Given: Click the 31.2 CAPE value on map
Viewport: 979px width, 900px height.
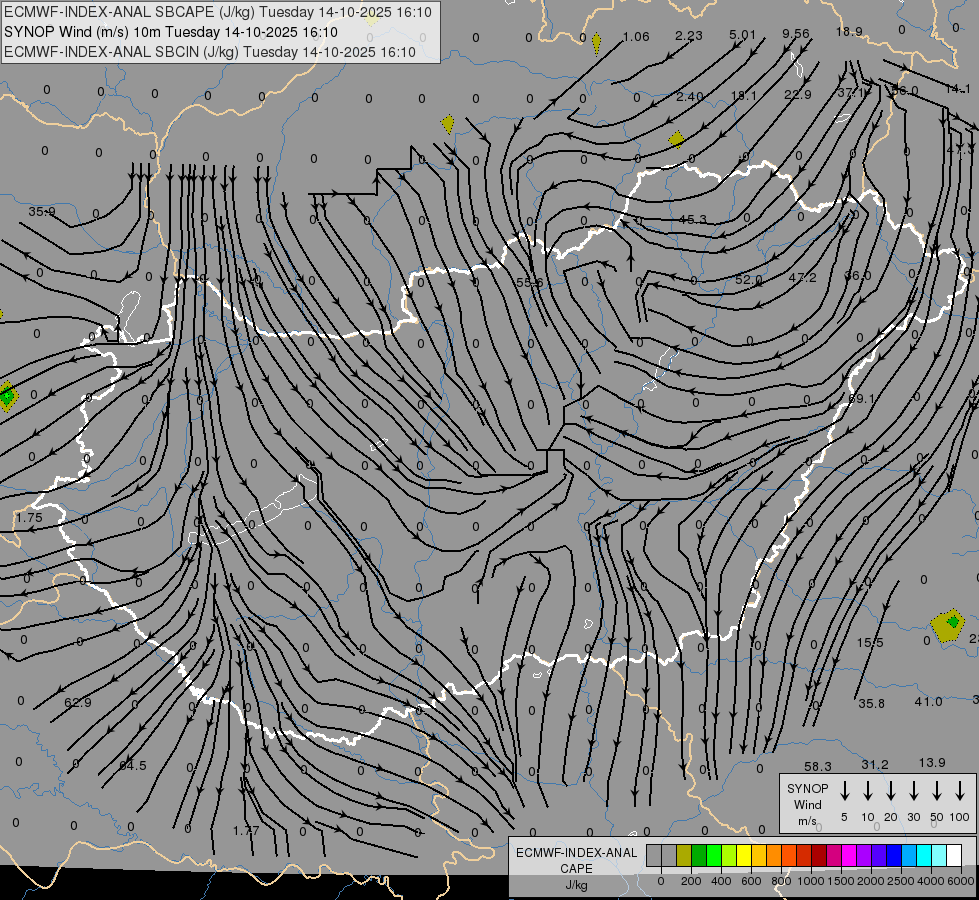Looking at the screenshot, I should (875, 764).
